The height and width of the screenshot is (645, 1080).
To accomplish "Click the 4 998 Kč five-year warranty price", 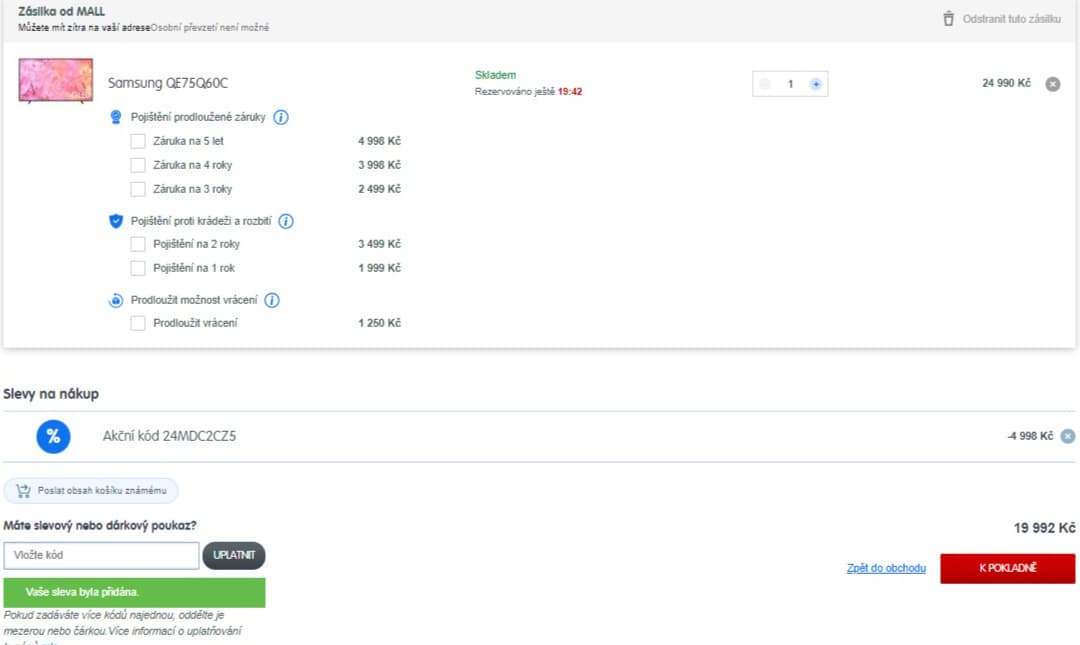I will point(380,141).
